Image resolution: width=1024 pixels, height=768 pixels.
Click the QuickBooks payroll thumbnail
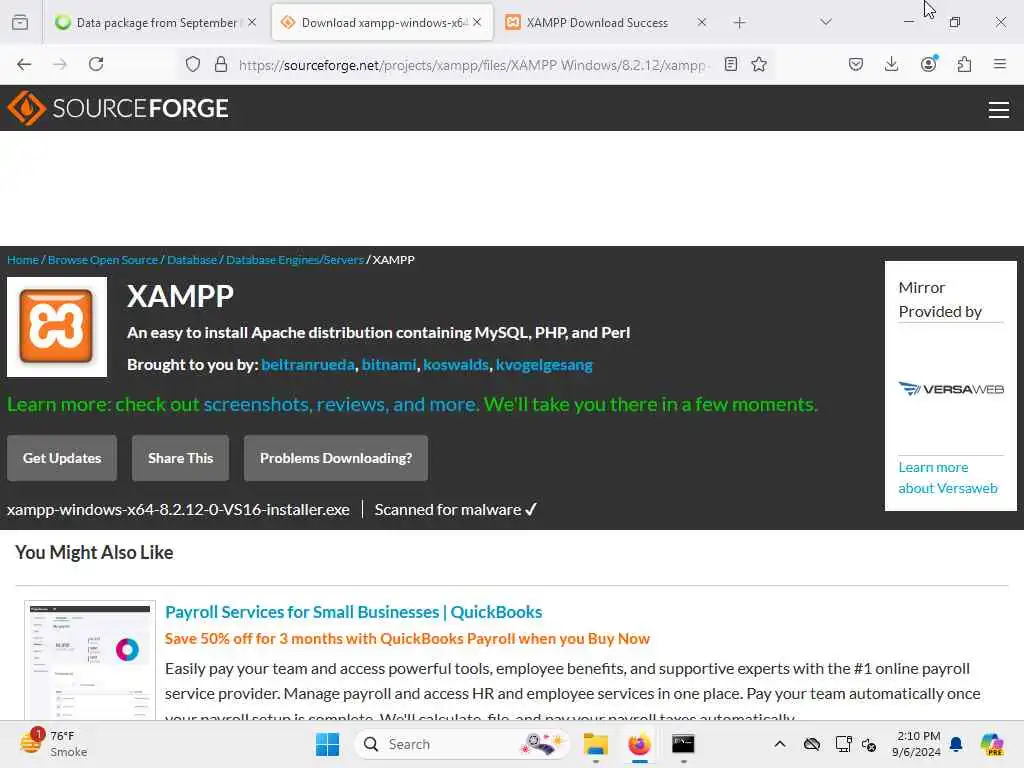tap(90, 660)
